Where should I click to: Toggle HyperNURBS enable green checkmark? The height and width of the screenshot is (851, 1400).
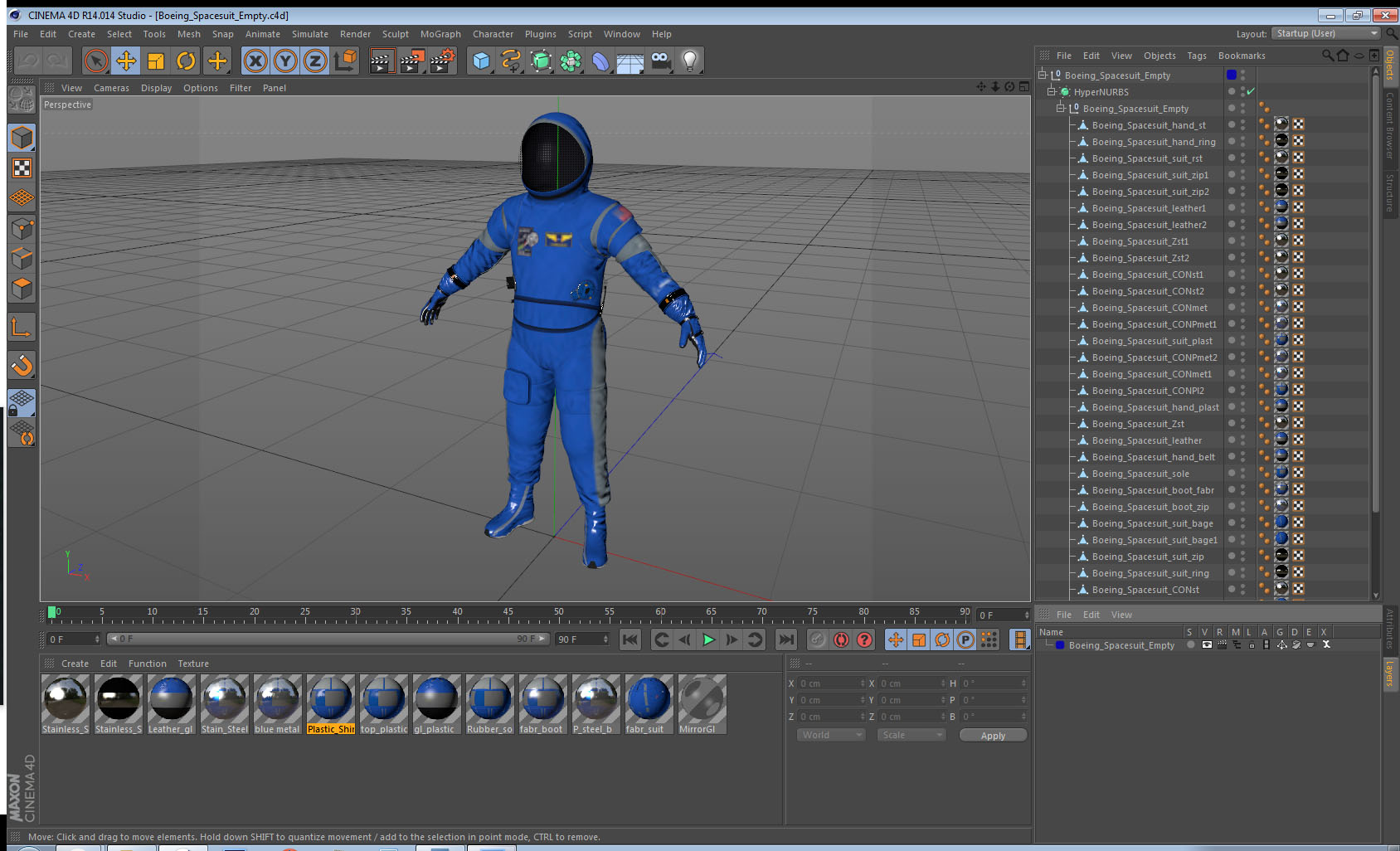(1251, 91)
